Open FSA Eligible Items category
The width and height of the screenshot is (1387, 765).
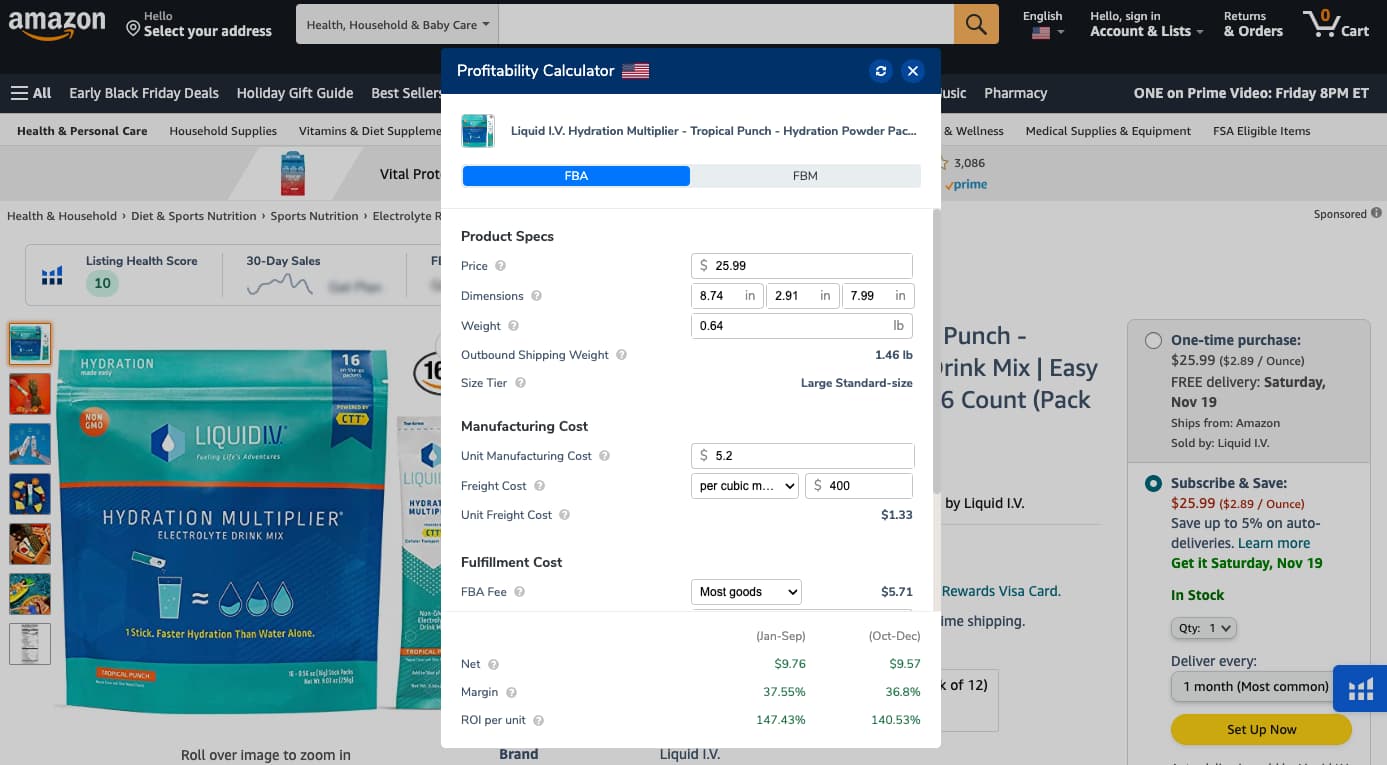1261,131
